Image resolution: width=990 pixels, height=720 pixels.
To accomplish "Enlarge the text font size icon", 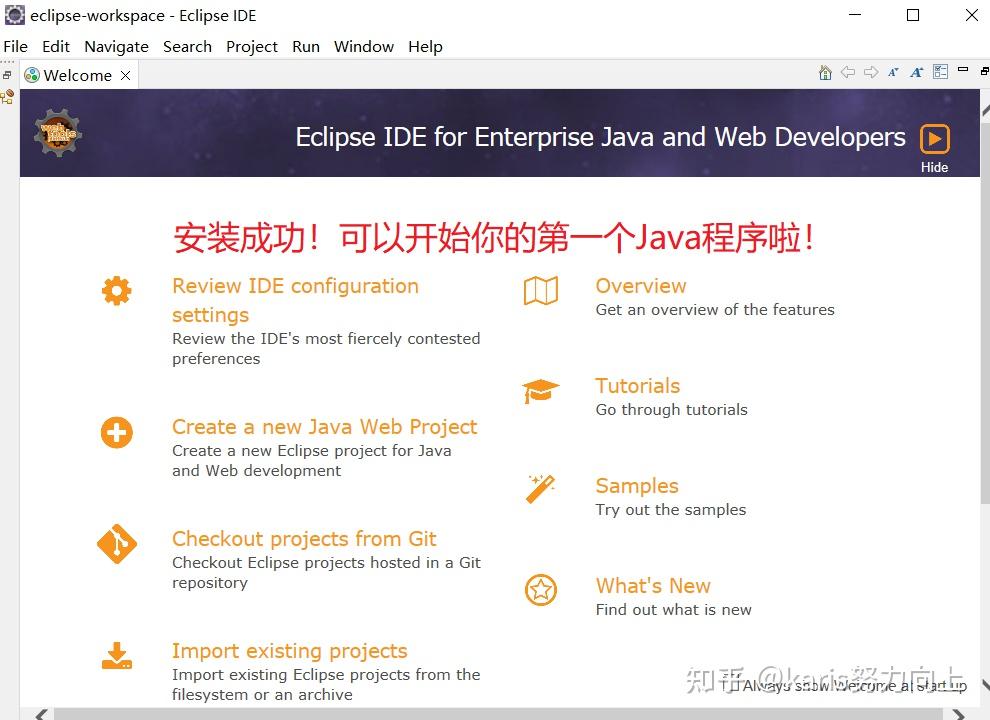I will click(x=916, y=72).
